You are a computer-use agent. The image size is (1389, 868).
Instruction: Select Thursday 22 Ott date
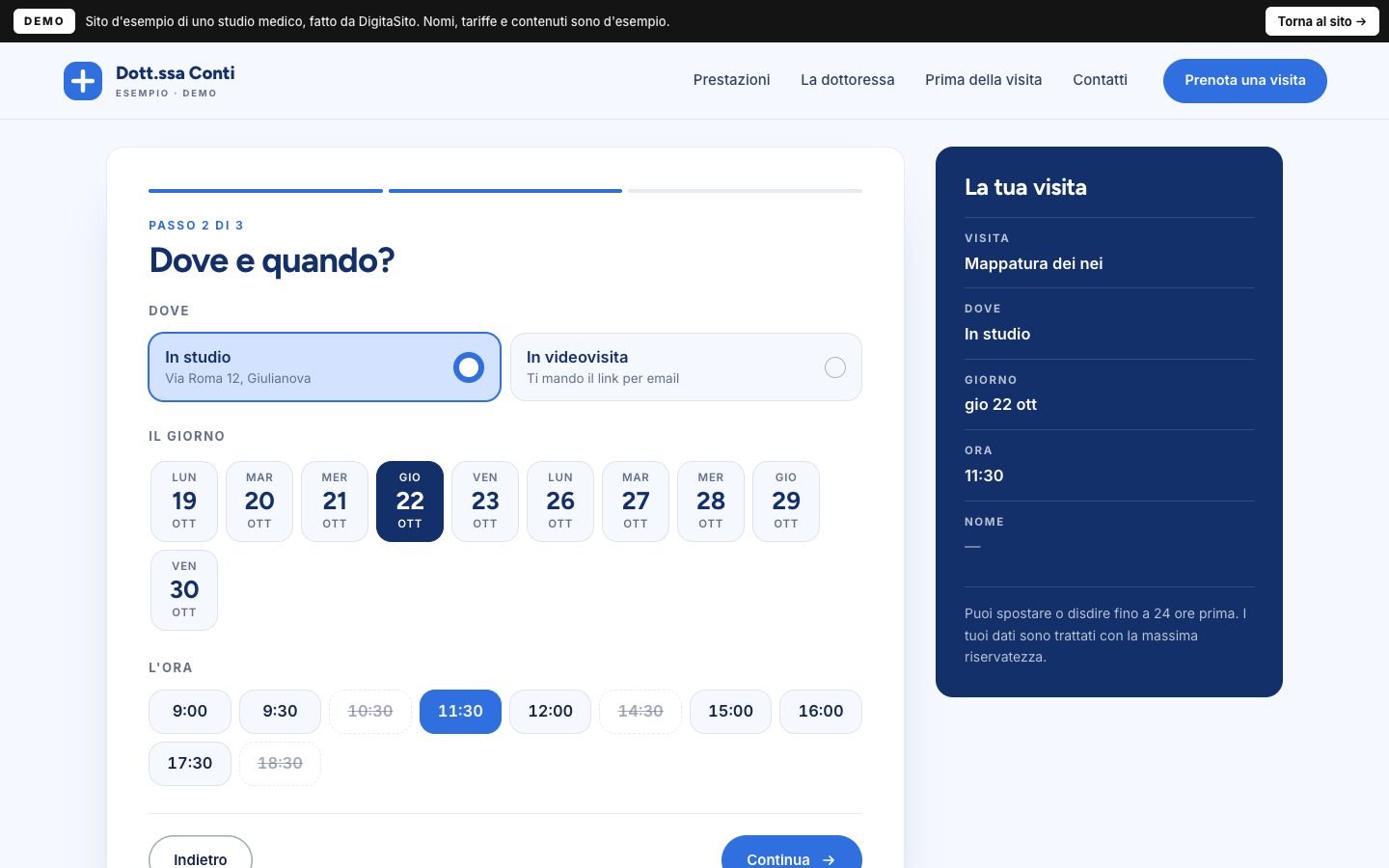click(x=410, y=502)
